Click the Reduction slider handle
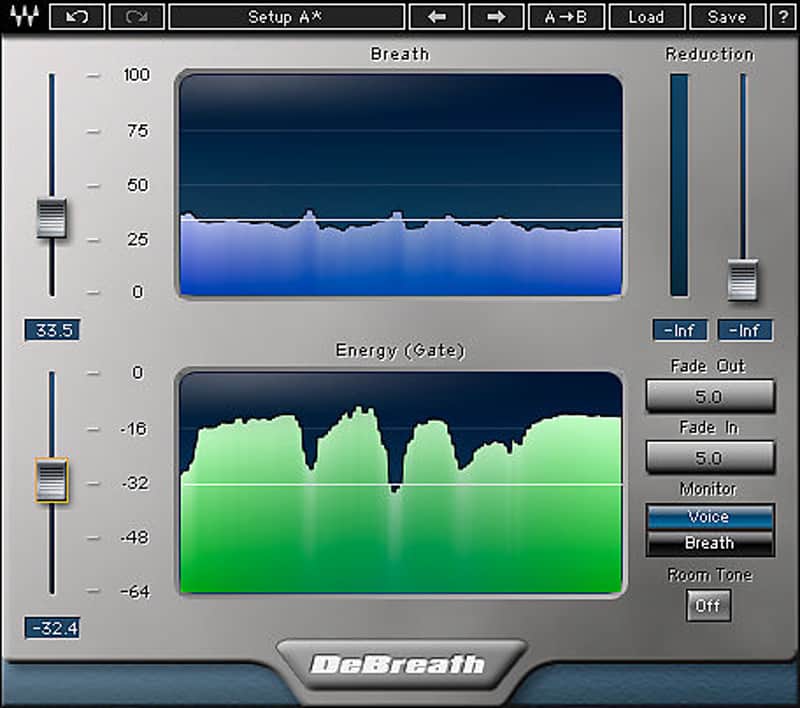The image size is (800, 708). pyautogui.click(x=742, y=280)
